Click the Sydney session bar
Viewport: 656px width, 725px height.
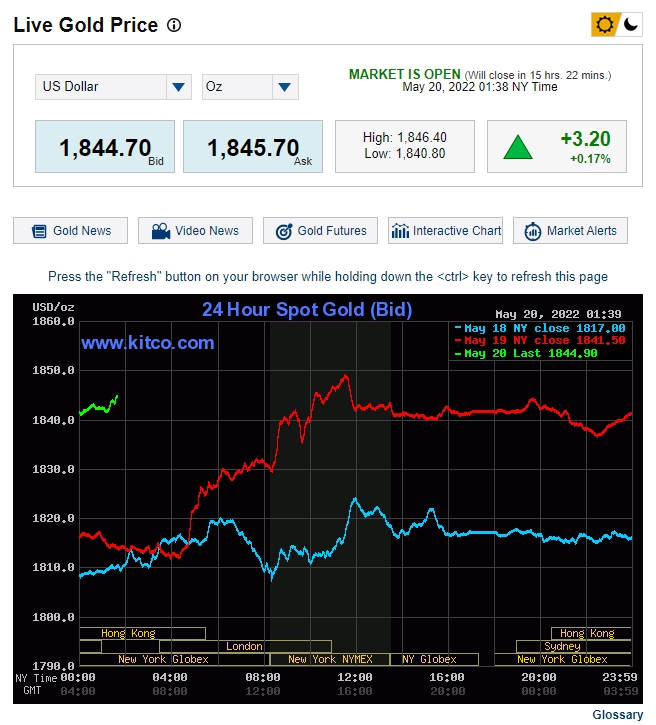(x=573, y=646)
